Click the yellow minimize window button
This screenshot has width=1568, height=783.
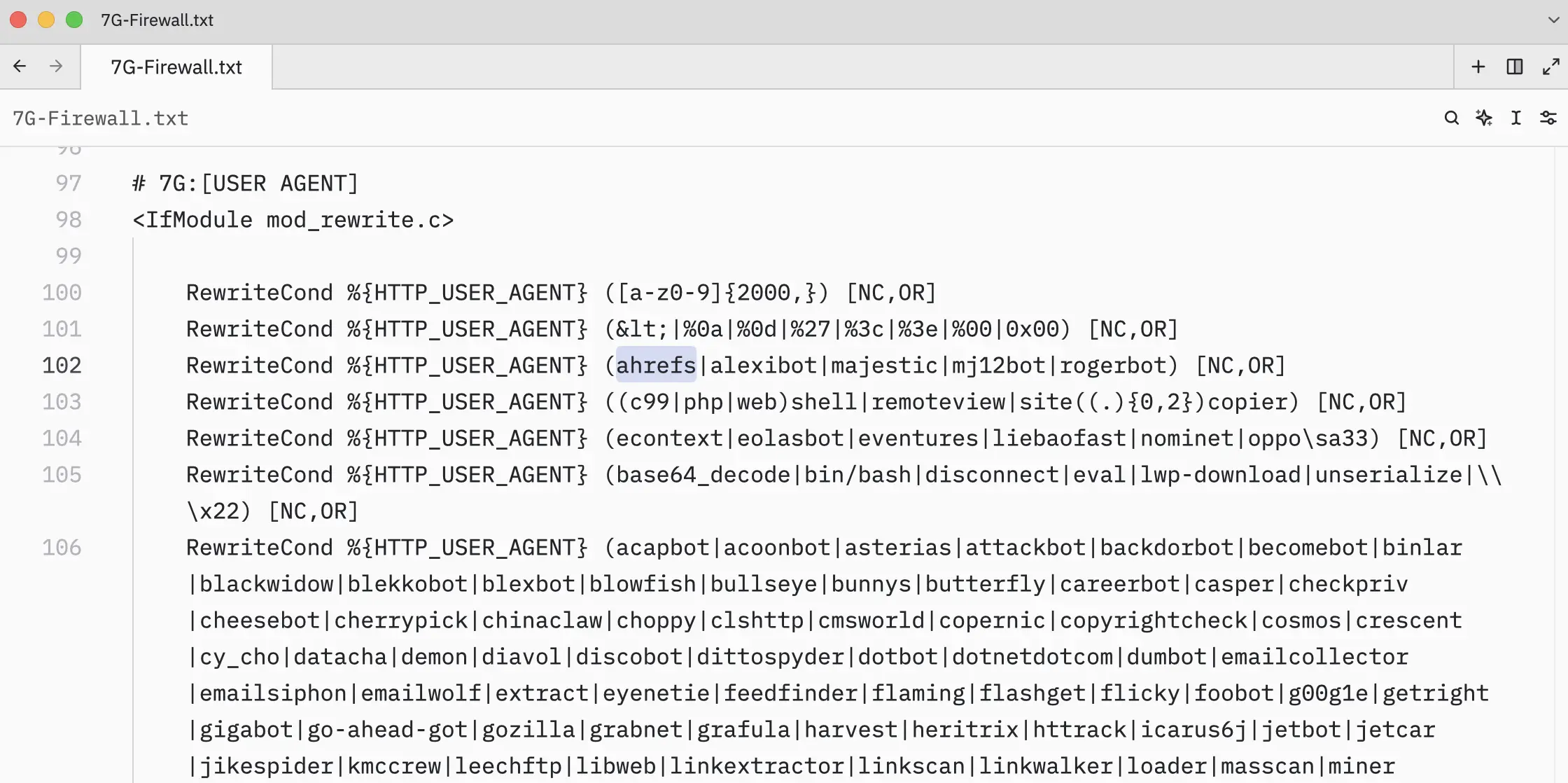click(46, 20)
